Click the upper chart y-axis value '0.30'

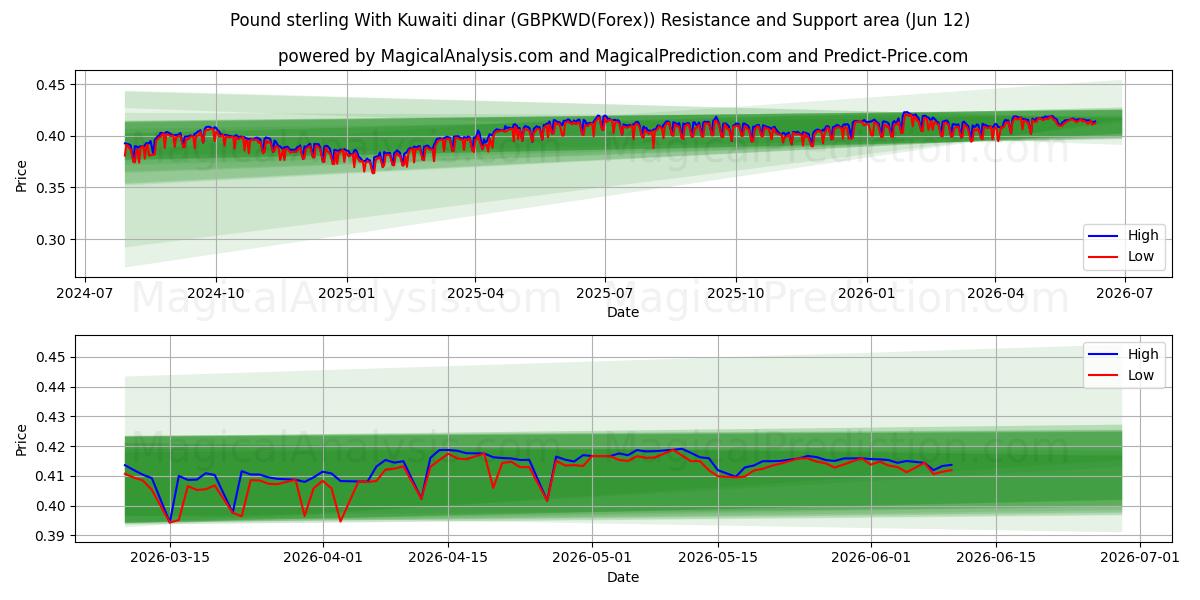point(50,240)
